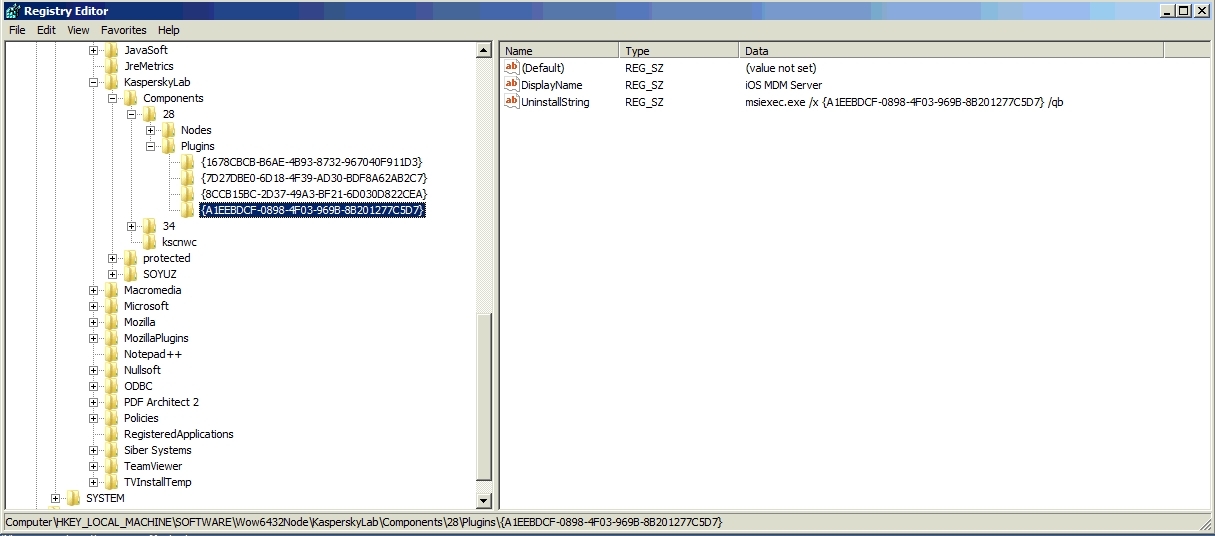Click the msiexec.exe uninstall command data
This screenshot has width=1215, height=536.
coord(904,102)
